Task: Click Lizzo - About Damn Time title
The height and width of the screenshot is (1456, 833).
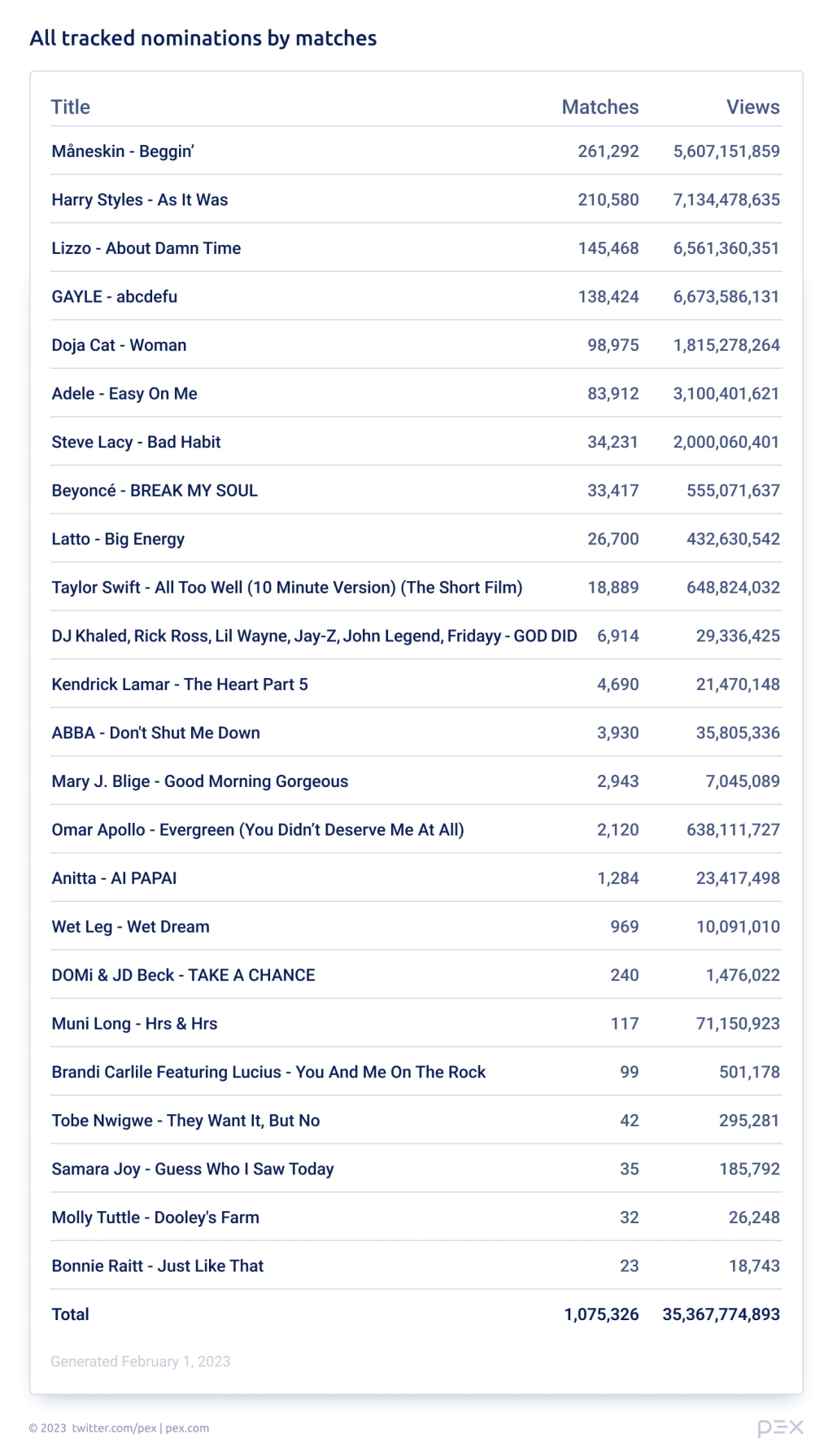Action: tap(146, 248)
